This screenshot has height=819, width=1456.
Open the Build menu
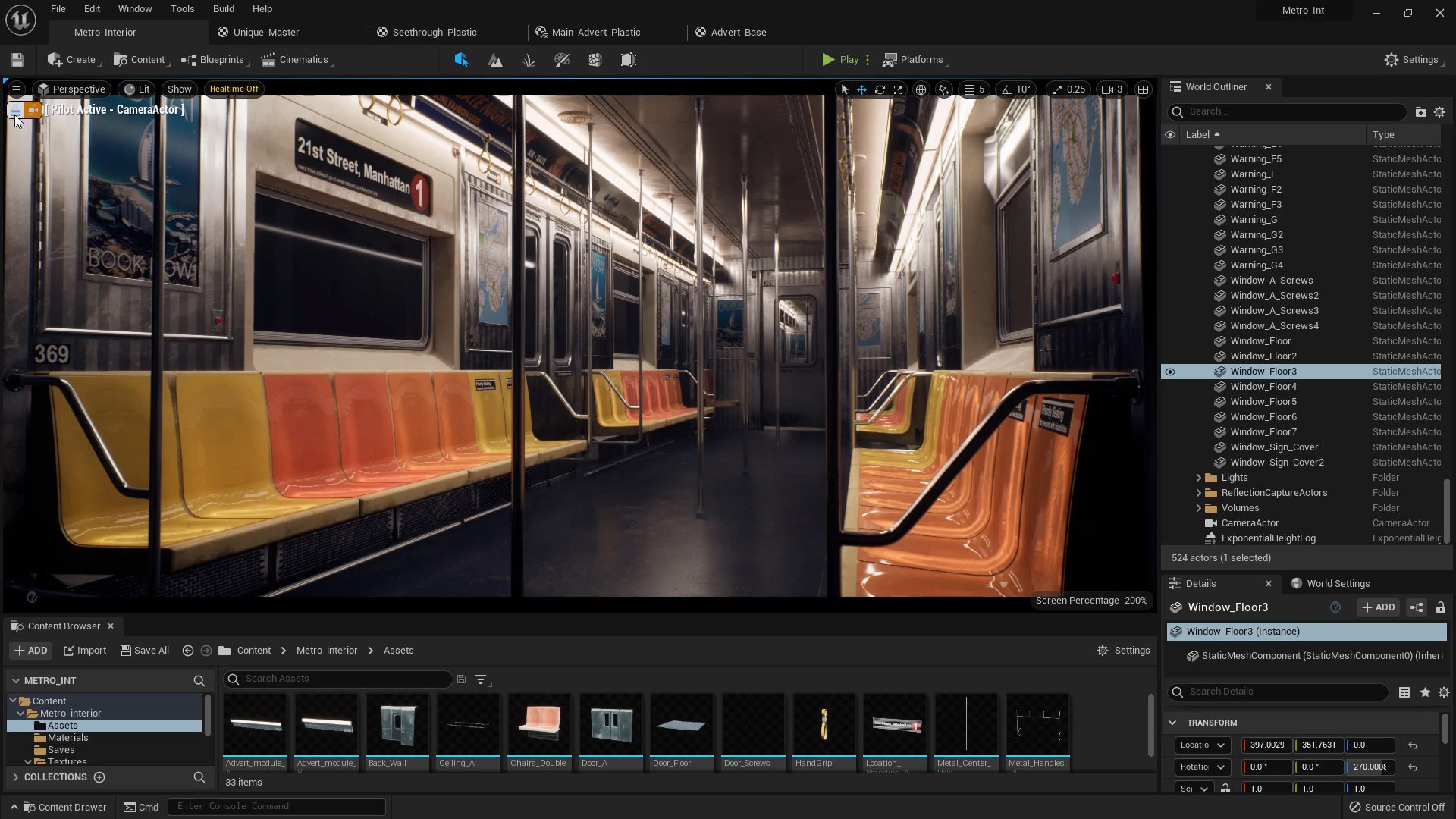coord(223,9)
